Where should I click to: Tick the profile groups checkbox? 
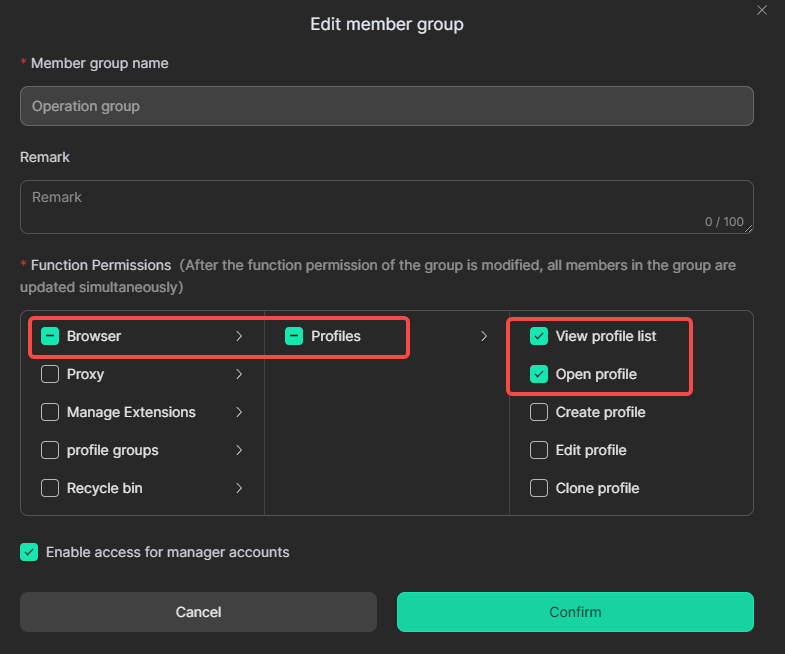[50, 450]
